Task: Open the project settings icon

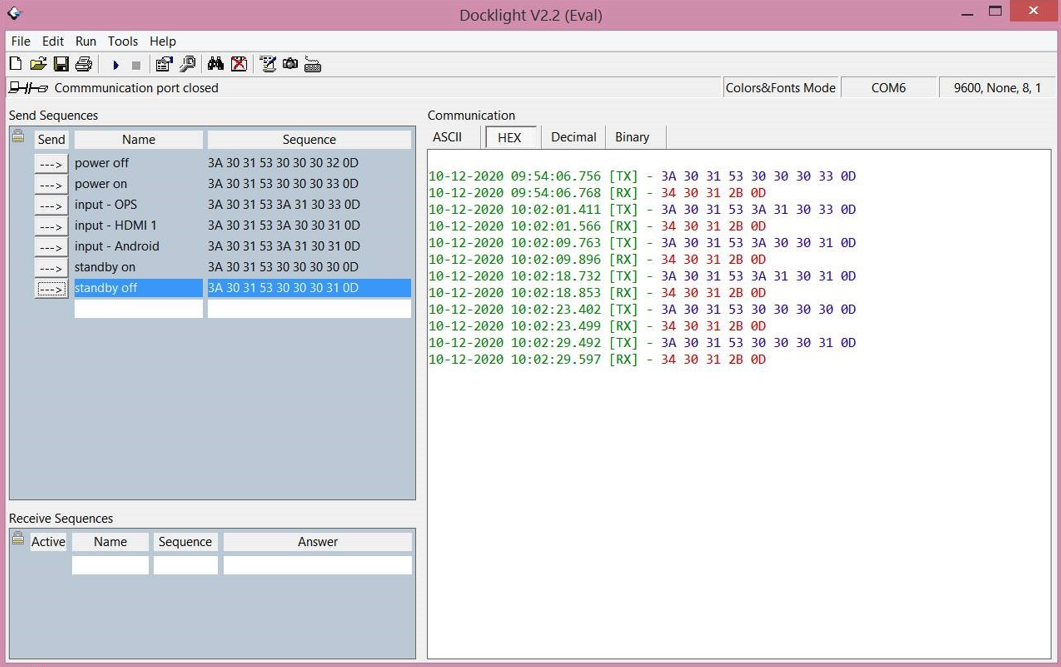Action: pyautogui.click(x=164, y=65)
